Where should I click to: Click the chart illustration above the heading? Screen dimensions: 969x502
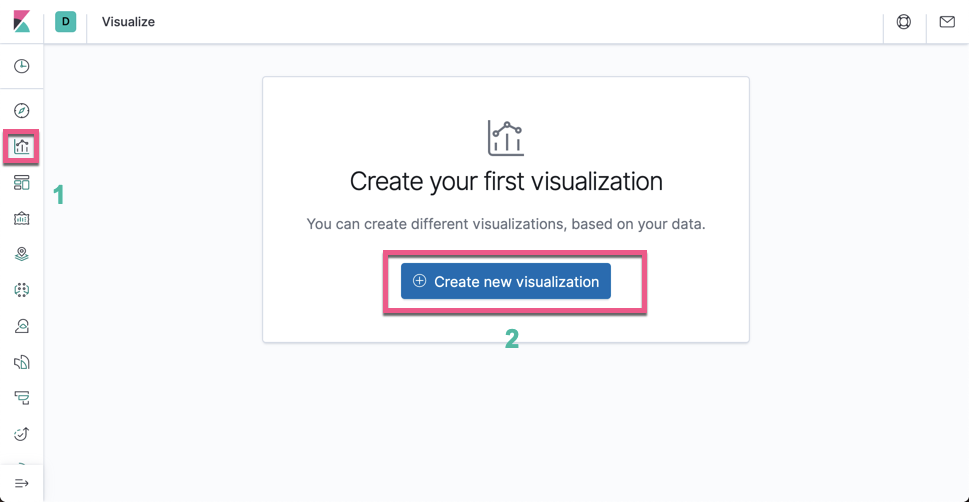pyautogui.click(x=506, y=138)
